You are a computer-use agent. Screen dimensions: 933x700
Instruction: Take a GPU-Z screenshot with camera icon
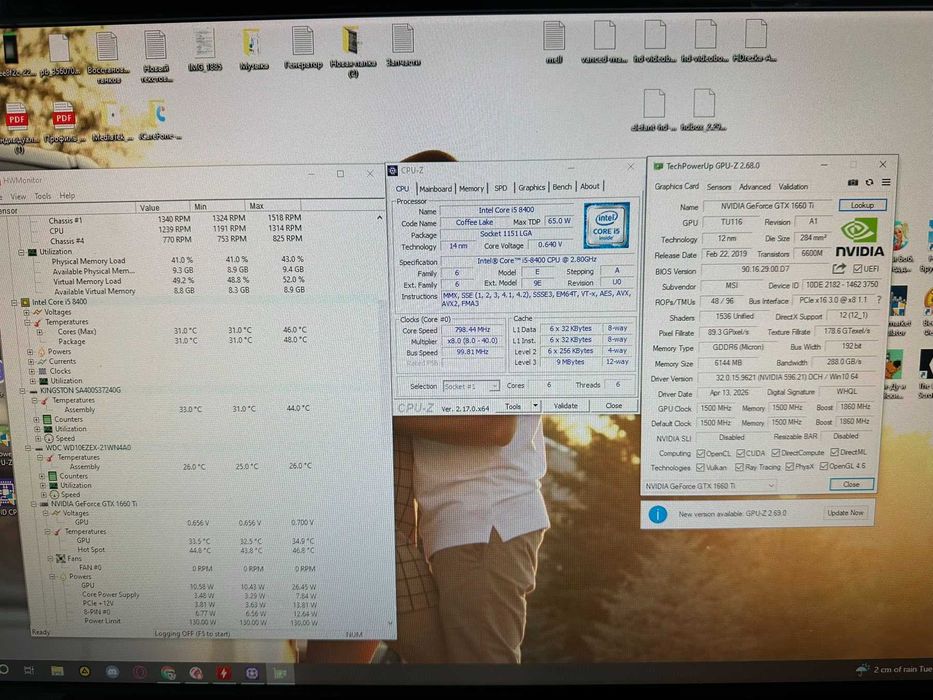click(x=853, y=182)
